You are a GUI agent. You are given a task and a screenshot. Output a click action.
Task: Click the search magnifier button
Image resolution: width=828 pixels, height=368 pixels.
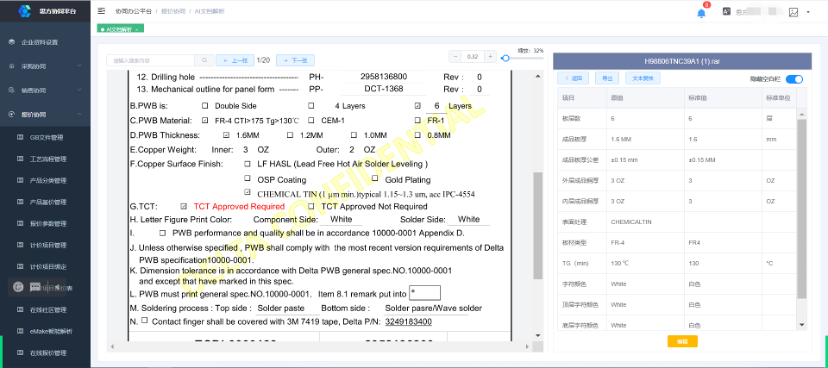pyautogui.click(x=204, y=60)
